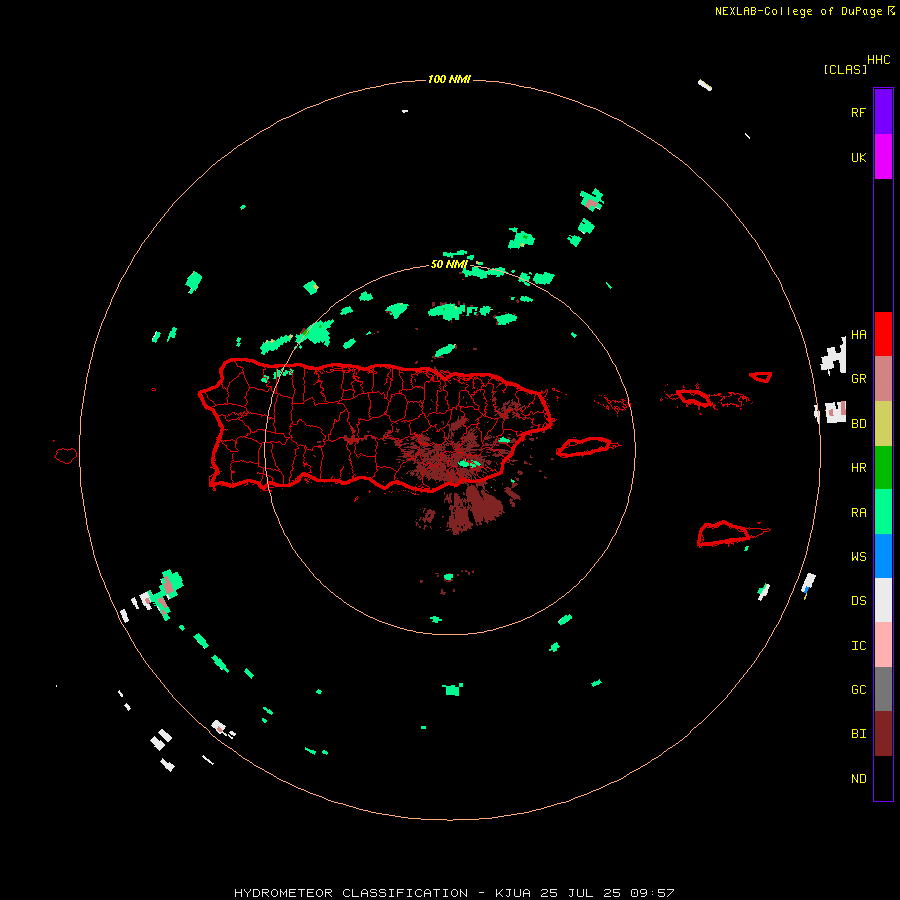Click the UK legend label

coord(858,157)
